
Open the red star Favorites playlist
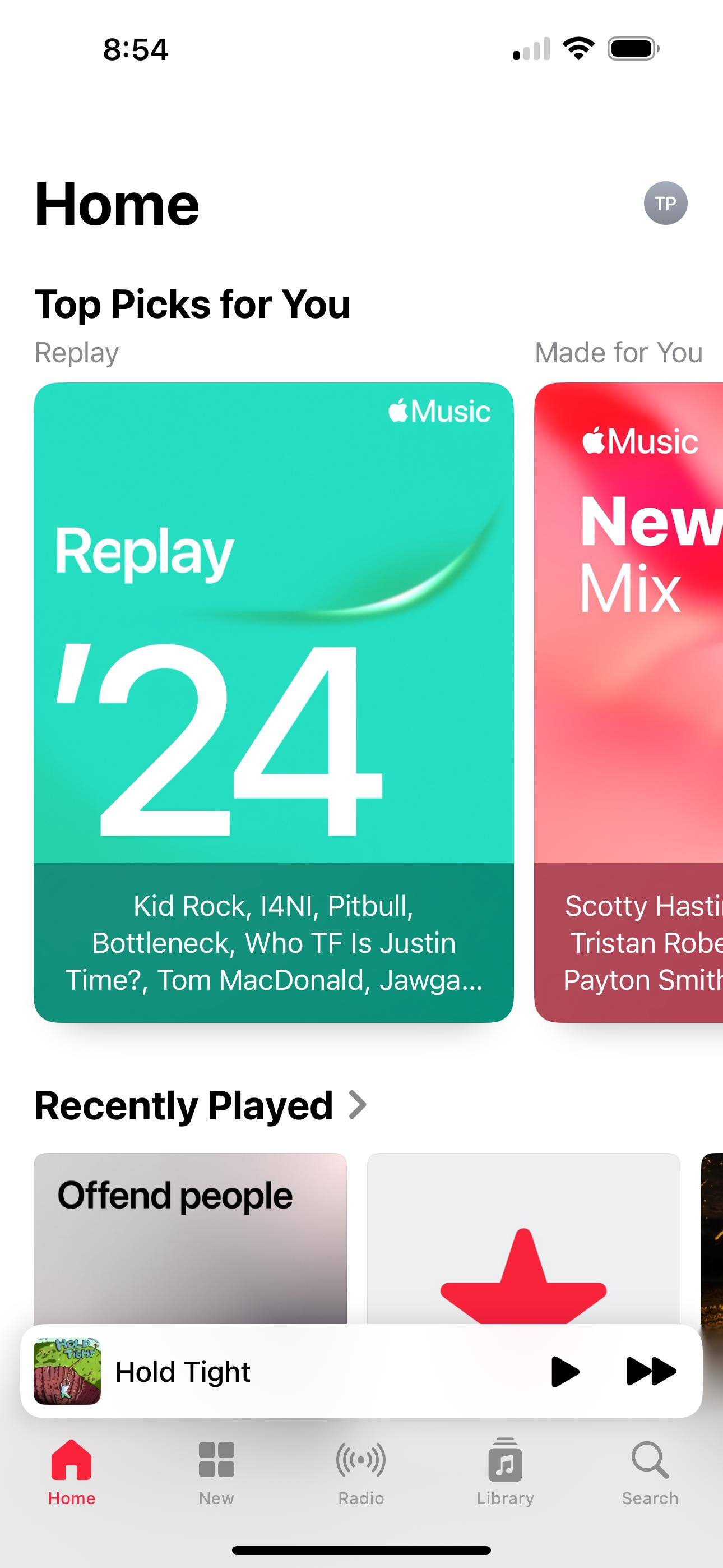(523, 1238)
